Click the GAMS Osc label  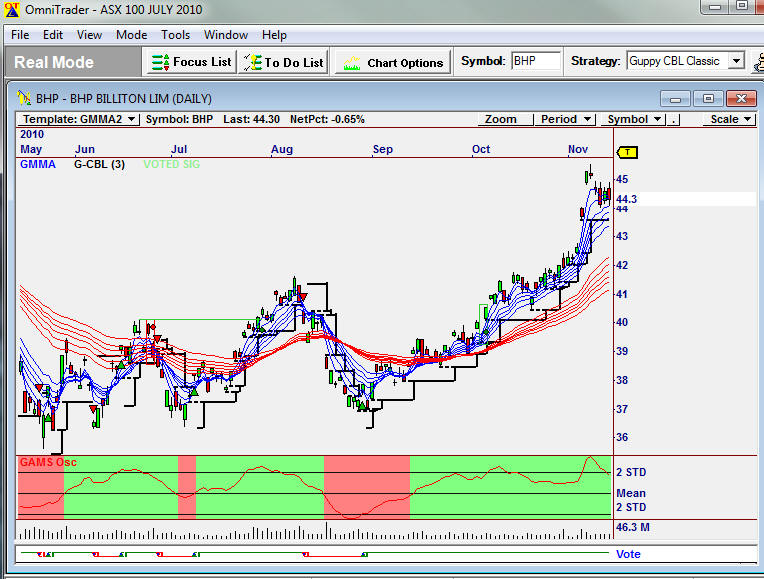(x=48, y=462)
